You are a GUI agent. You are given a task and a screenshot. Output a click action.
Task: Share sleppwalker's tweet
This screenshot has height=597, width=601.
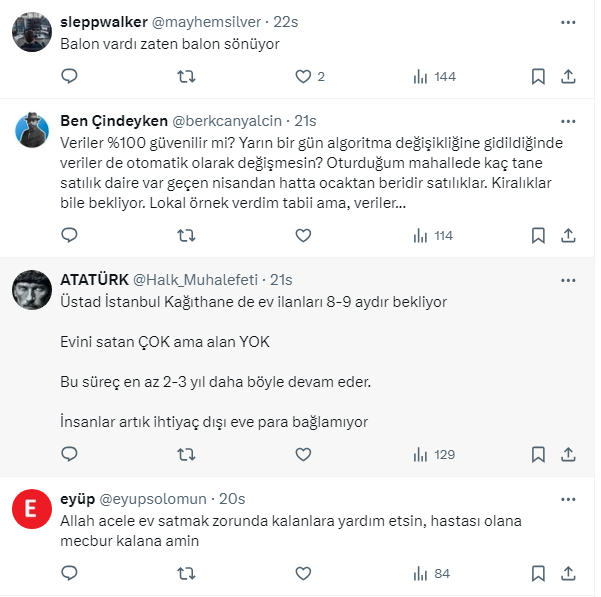pyautogui.click(x=567, y=76)
